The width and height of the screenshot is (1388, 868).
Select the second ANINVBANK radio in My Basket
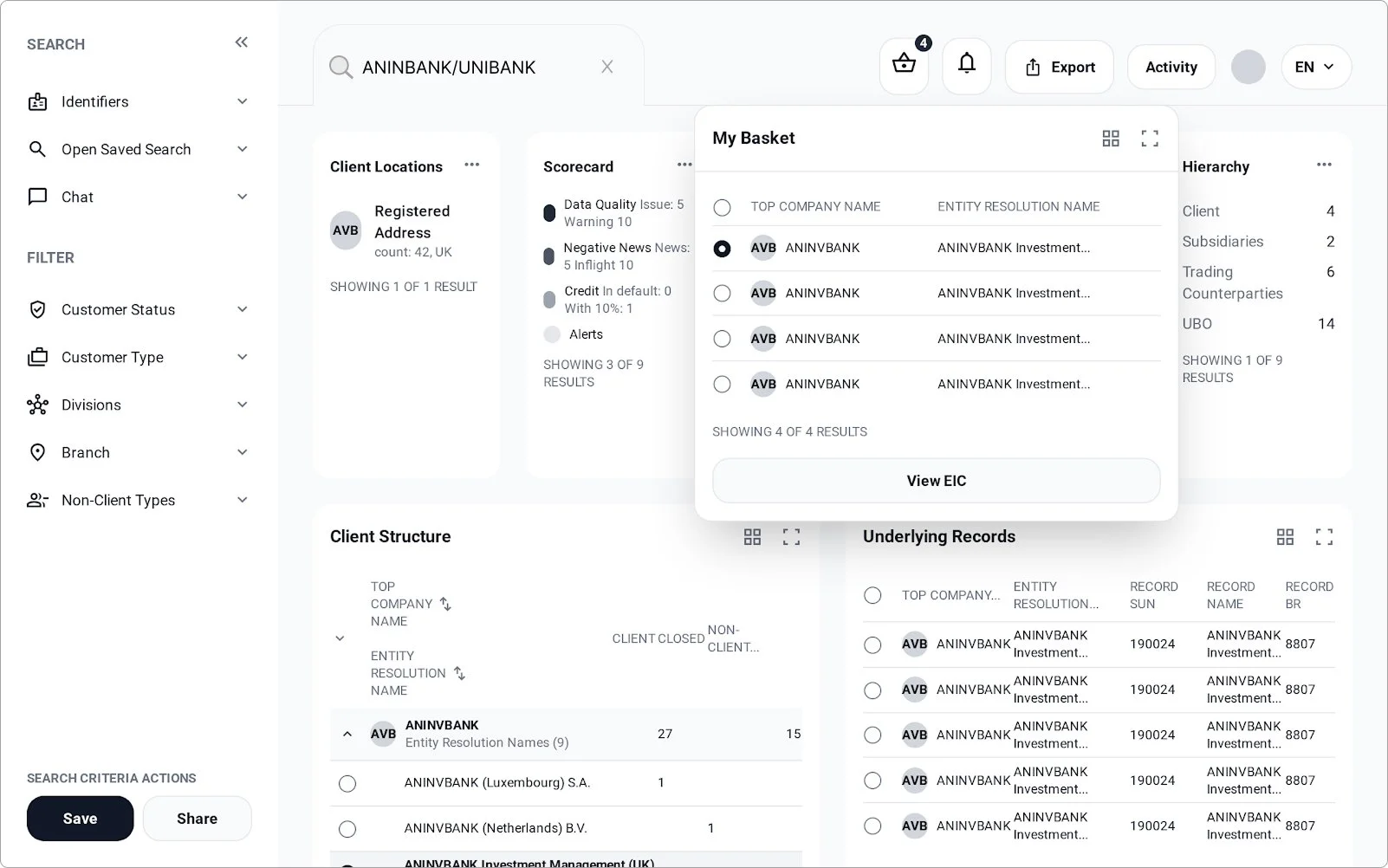(x=722, y=293)
